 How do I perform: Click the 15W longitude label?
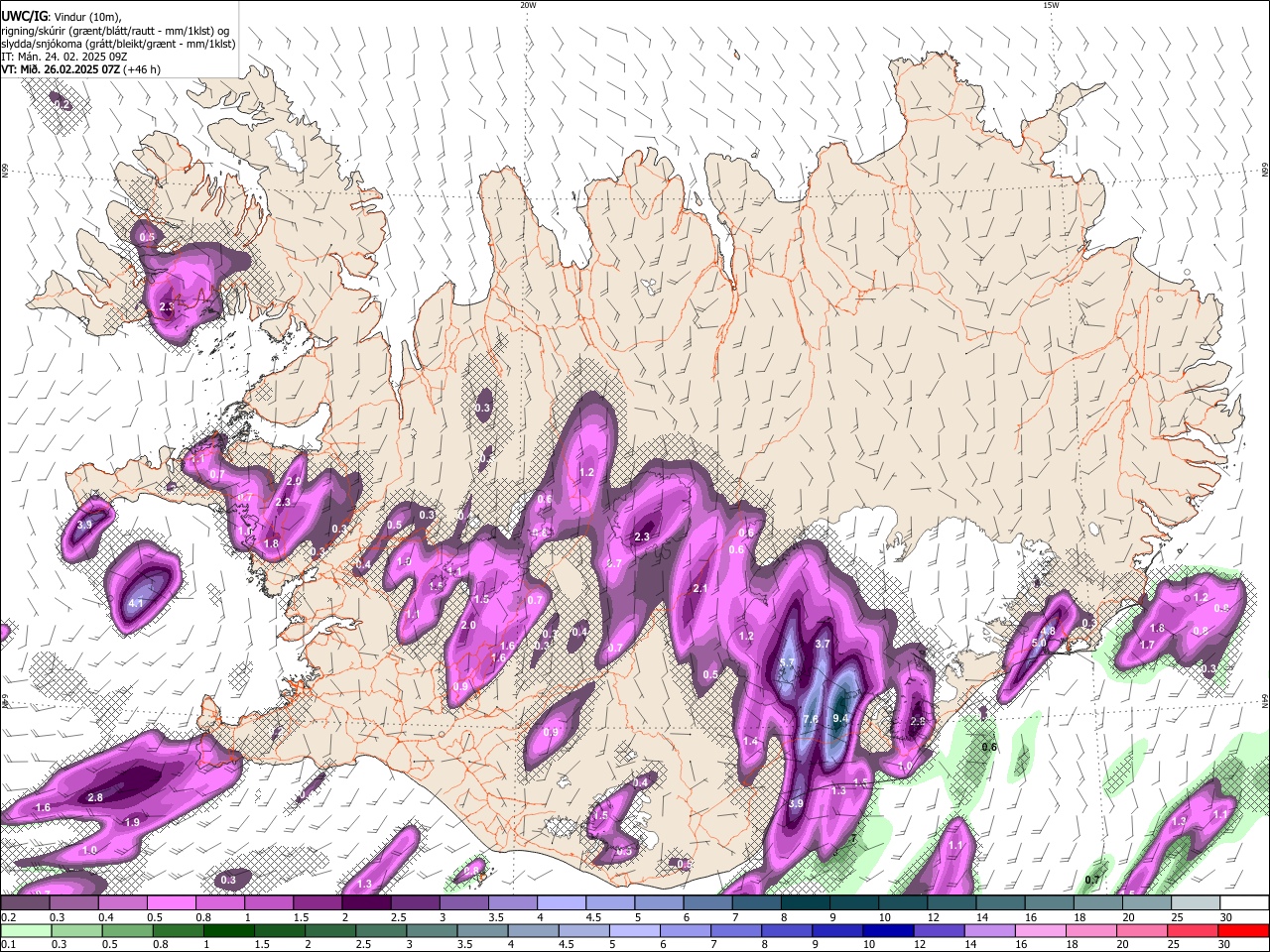coord(1051,5)
